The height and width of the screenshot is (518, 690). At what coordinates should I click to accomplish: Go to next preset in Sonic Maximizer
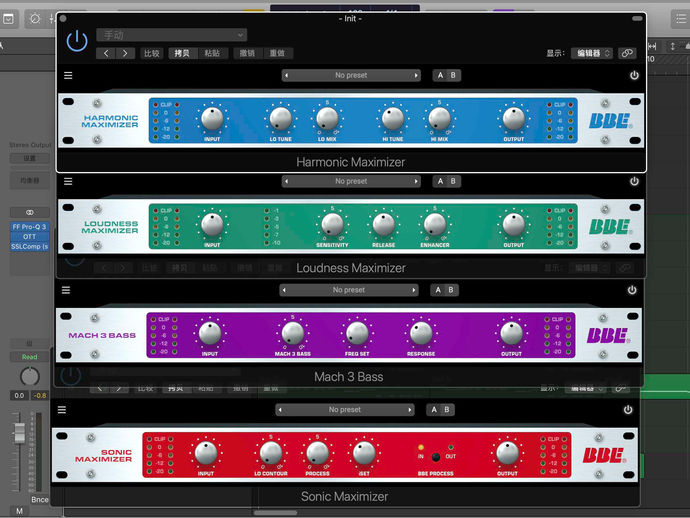[410, 410]
